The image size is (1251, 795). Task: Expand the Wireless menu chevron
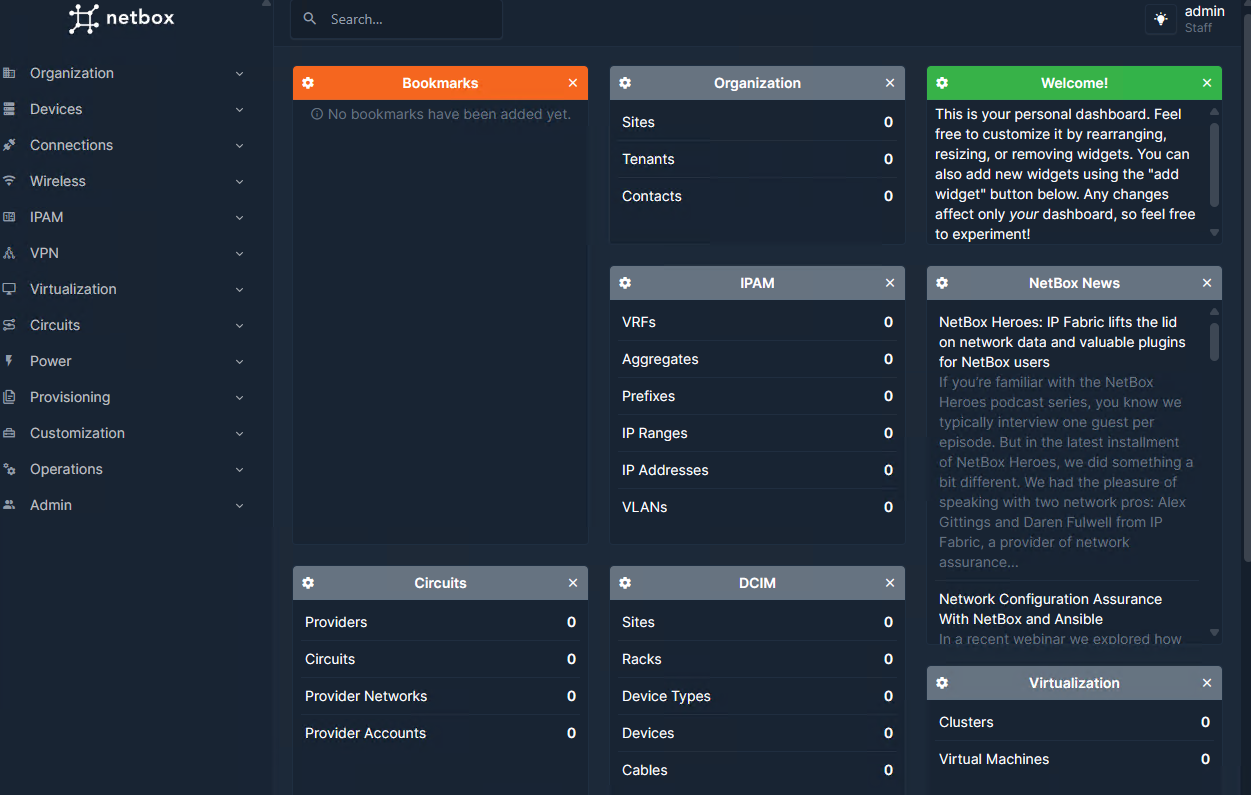pos(239,182)
